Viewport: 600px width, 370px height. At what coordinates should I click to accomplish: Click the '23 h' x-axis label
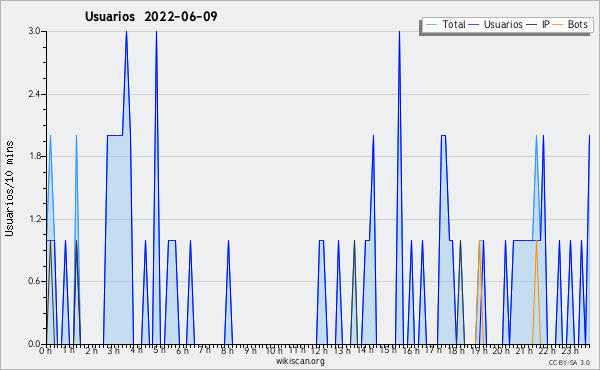[569, 351]
